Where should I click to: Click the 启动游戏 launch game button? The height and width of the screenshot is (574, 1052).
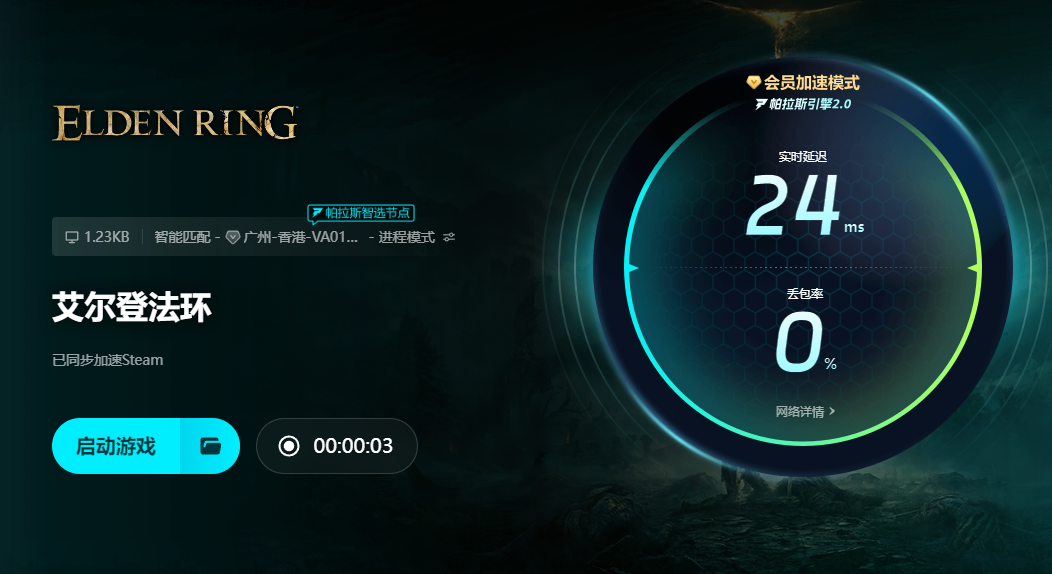[x=116, y=446]
